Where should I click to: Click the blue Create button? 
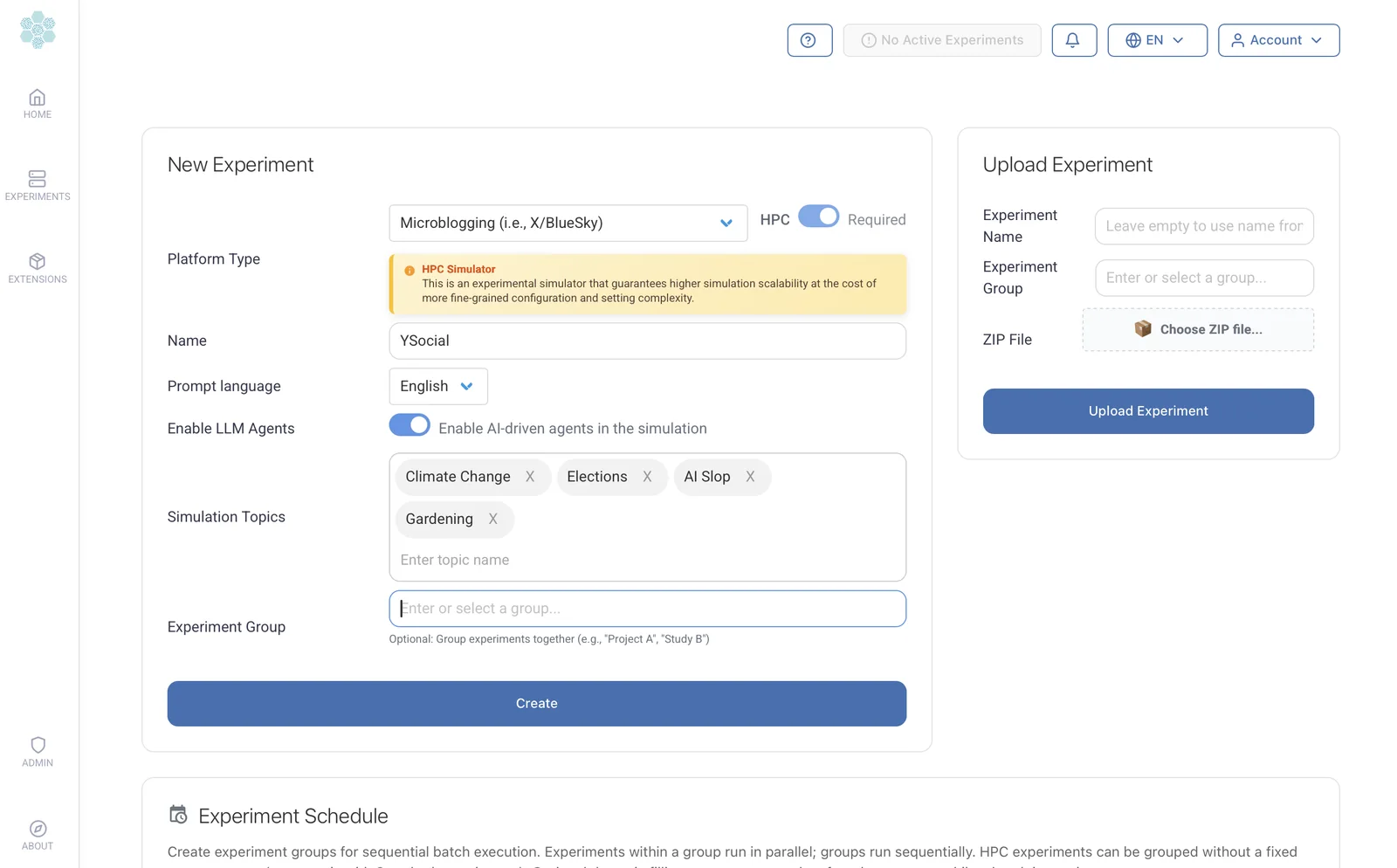click(537, 704)
